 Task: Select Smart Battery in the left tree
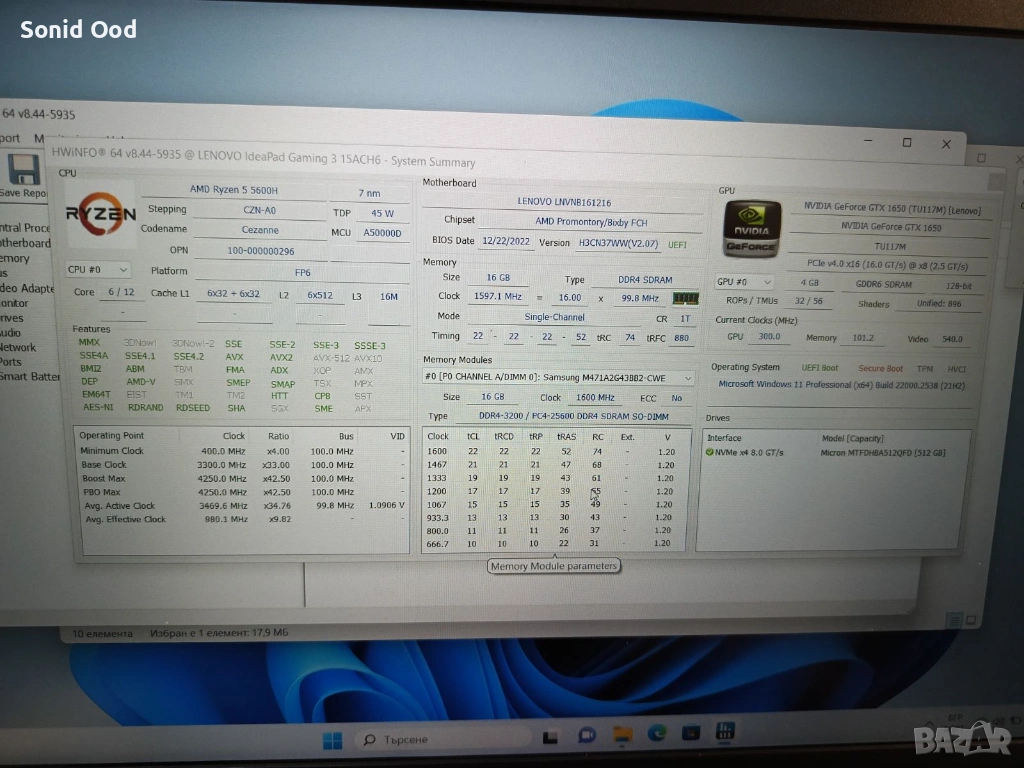click(30, 377)
